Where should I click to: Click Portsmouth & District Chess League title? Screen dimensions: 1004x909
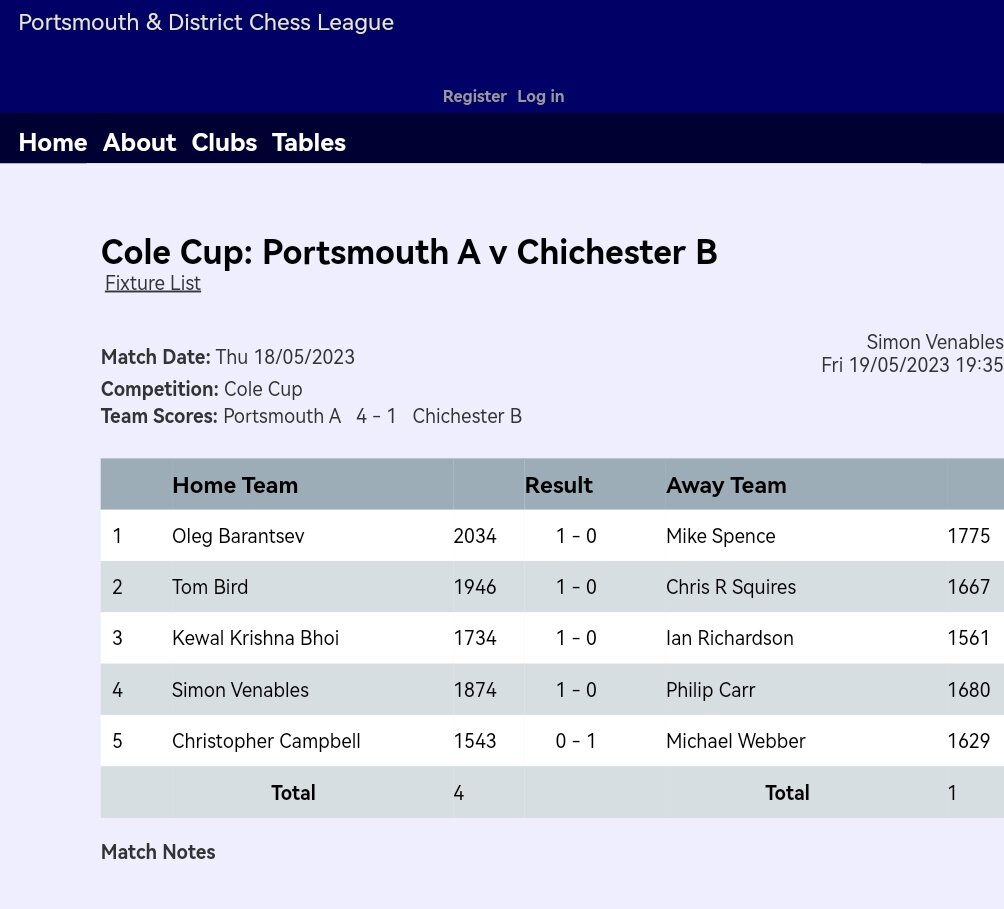point(206,23)
